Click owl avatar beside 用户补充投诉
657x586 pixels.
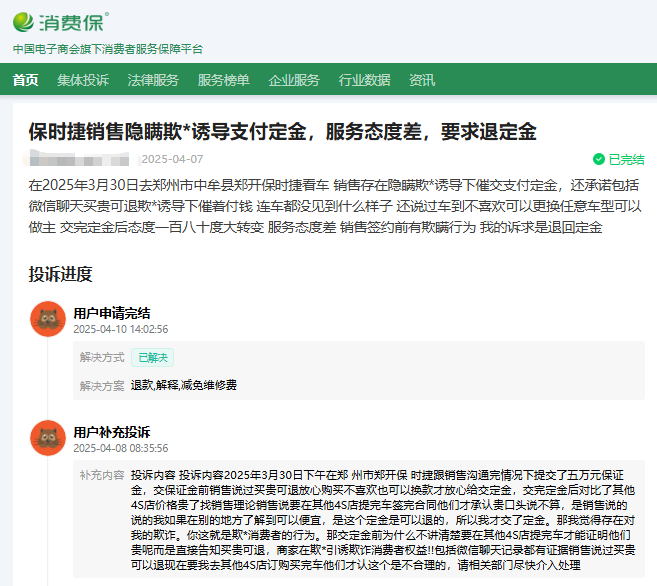47,439
